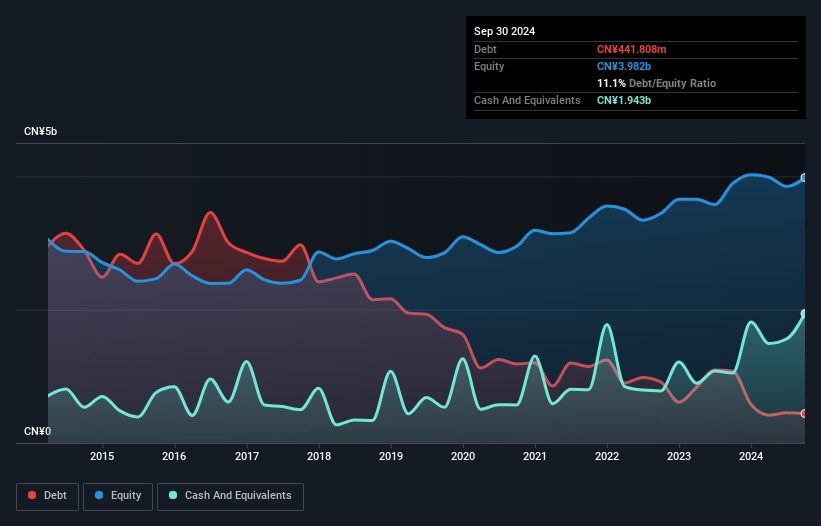Click the 2021 x-axis label

(x=535, y=457)
